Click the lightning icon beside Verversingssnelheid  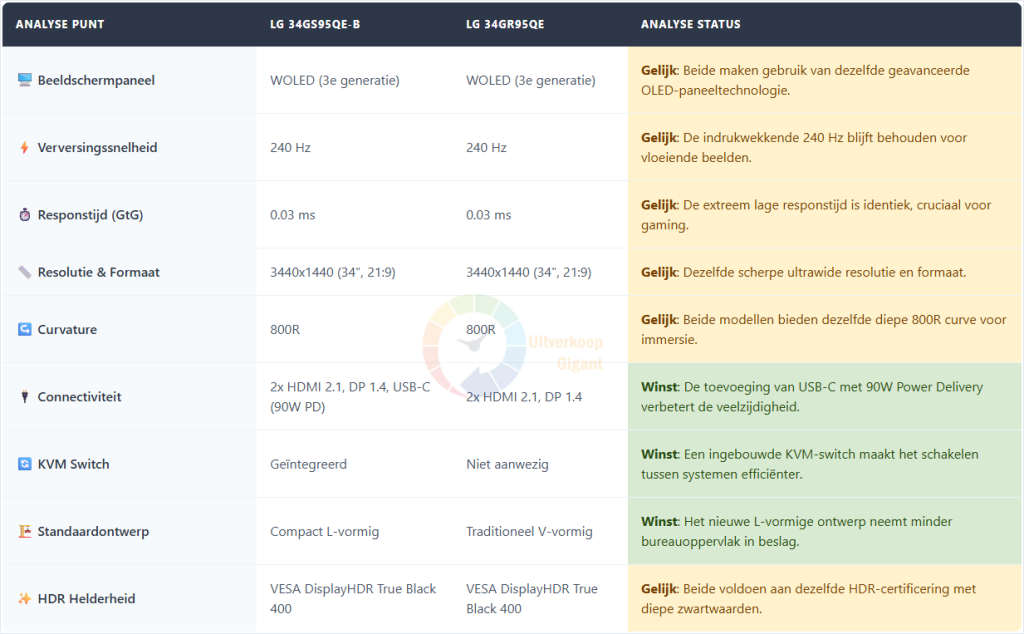tap(25, 148)
